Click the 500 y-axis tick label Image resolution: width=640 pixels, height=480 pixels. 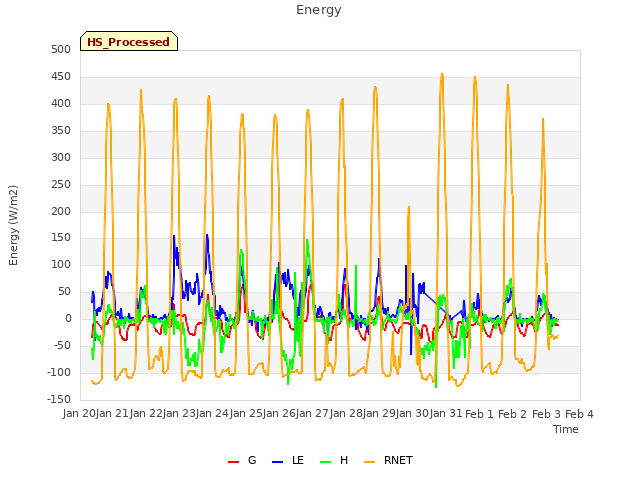click(x=61, y=49)
